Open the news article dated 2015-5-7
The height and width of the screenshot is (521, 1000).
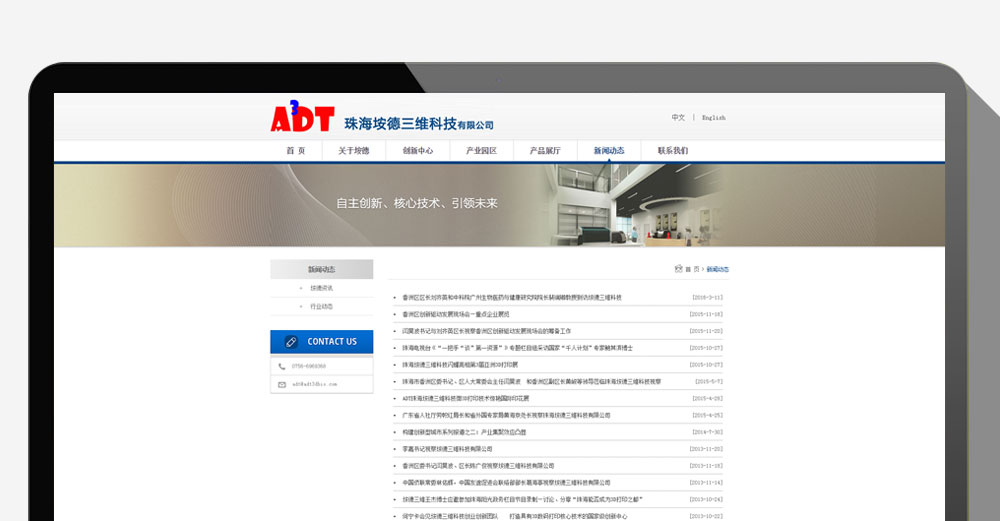coord(531,382)
